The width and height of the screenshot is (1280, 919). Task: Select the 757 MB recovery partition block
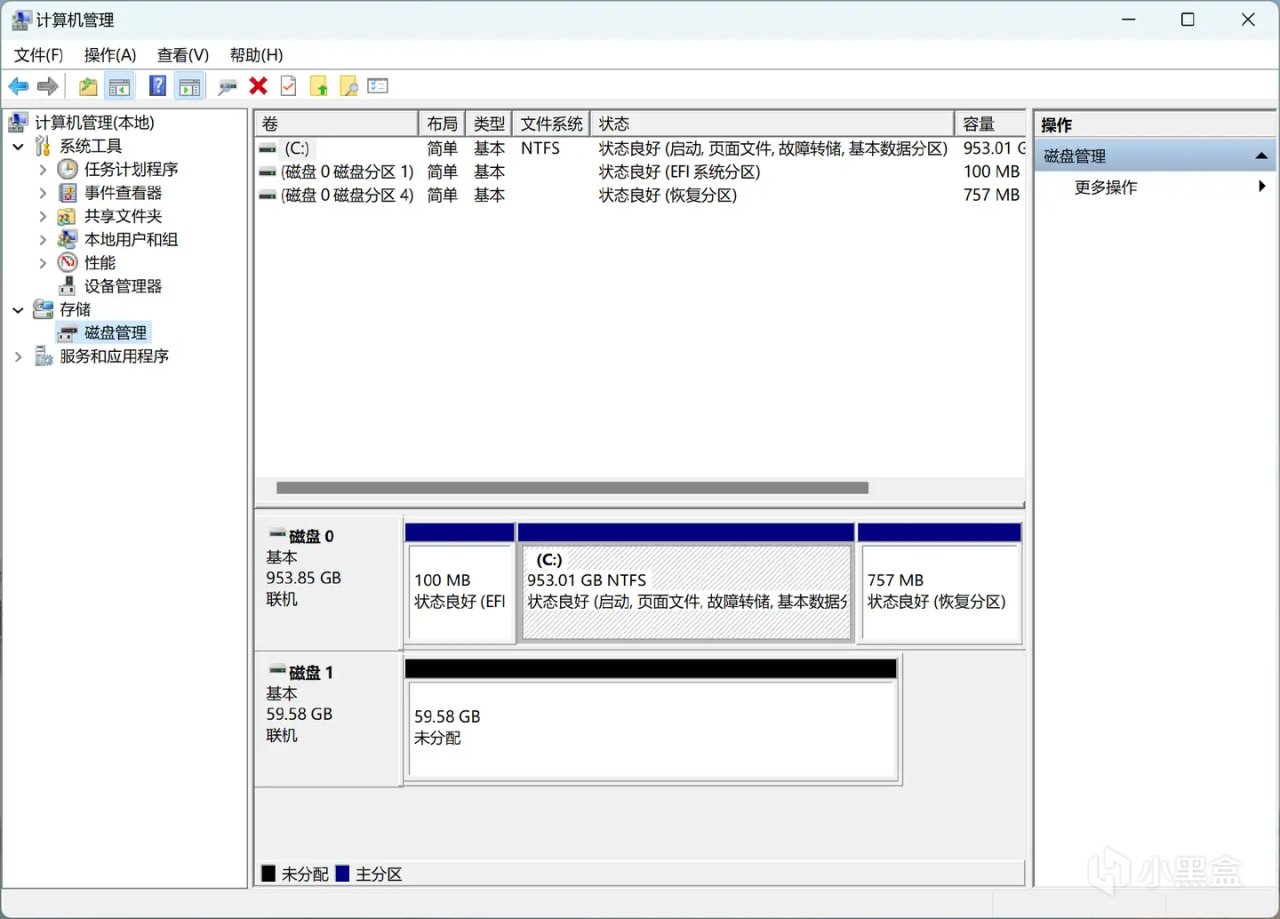(940, 583)
